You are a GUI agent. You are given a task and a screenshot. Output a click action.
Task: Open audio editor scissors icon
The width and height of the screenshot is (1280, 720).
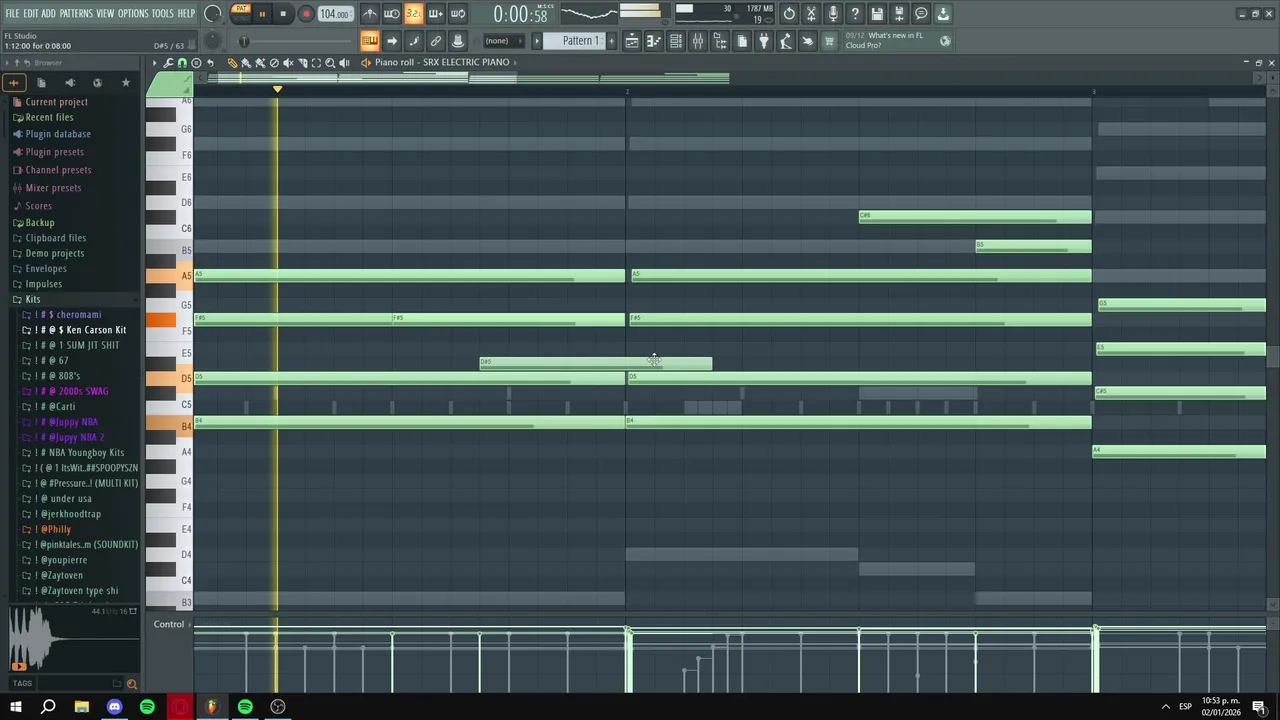811,14
